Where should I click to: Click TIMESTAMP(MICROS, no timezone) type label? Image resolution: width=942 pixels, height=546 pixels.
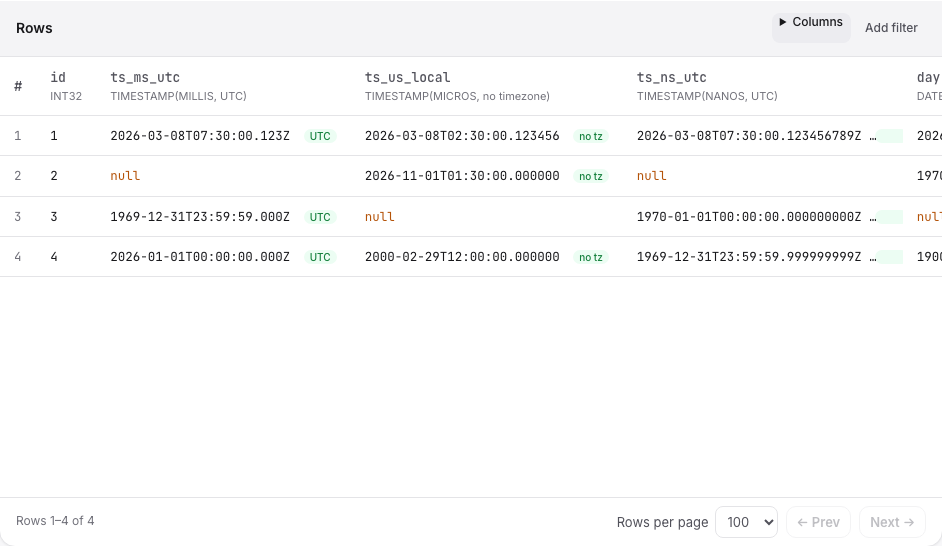(x=457, y=96)
